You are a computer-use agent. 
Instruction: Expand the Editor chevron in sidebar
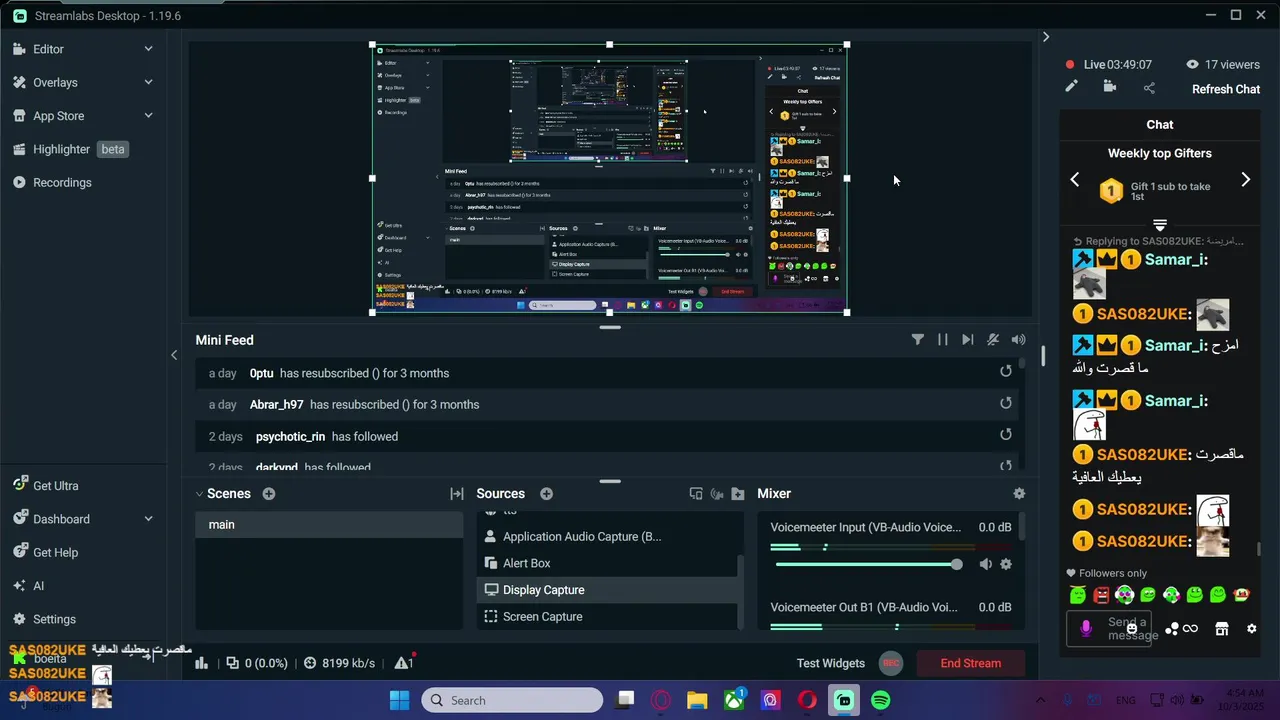pos(149,49)
